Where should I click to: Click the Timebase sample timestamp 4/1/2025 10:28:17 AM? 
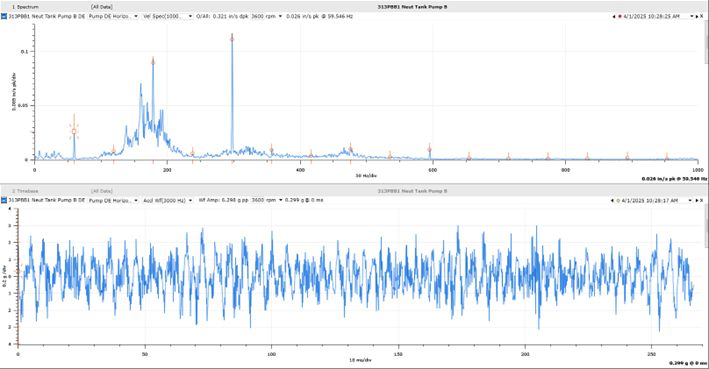click(650, 200)
